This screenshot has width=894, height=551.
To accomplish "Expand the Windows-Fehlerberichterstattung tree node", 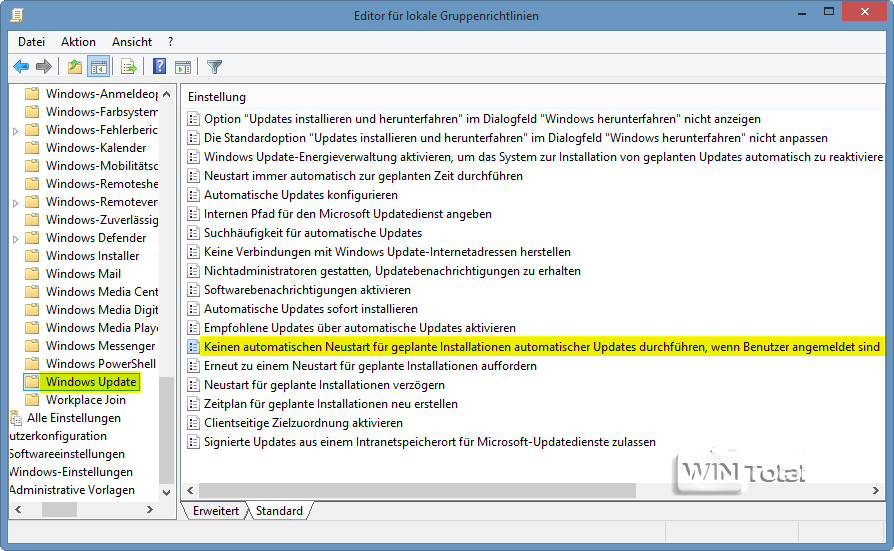I will 15,131.
